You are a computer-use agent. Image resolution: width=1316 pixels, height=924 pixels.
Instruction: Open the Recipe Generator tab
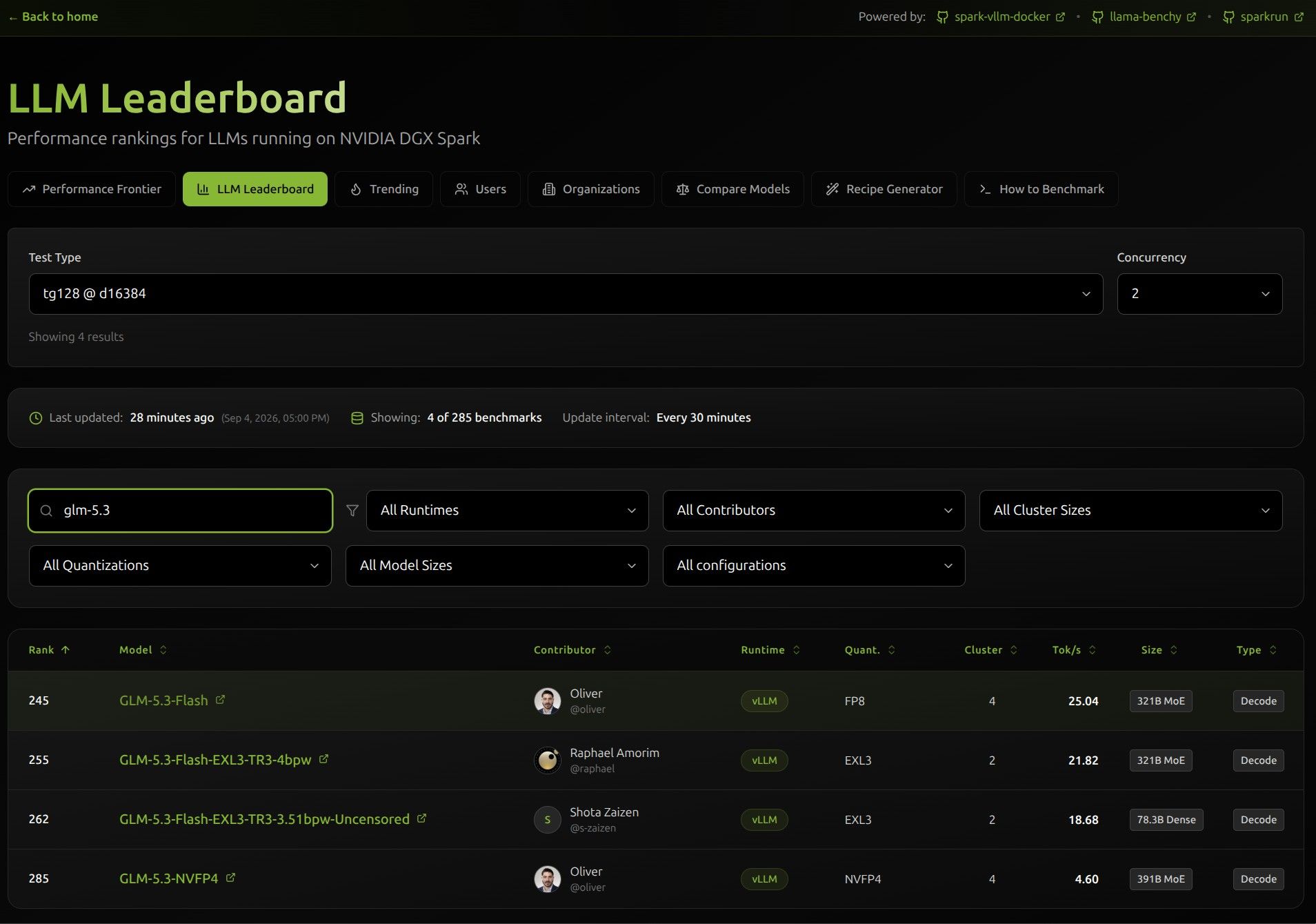(884, 189)
